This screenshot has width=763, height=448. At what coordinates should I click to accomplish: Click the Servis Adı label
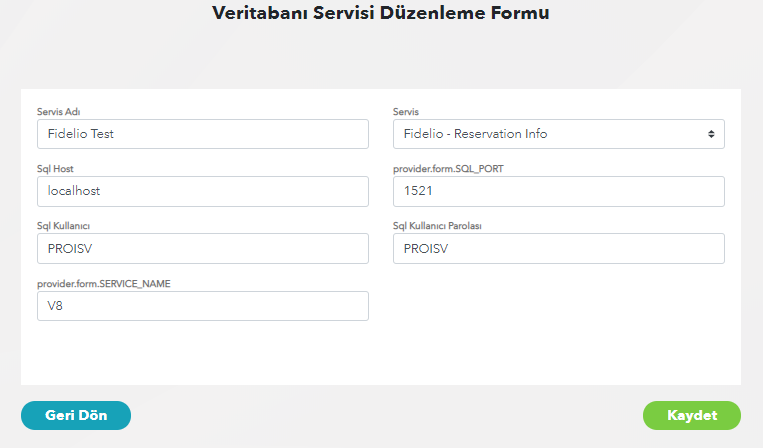58,111
